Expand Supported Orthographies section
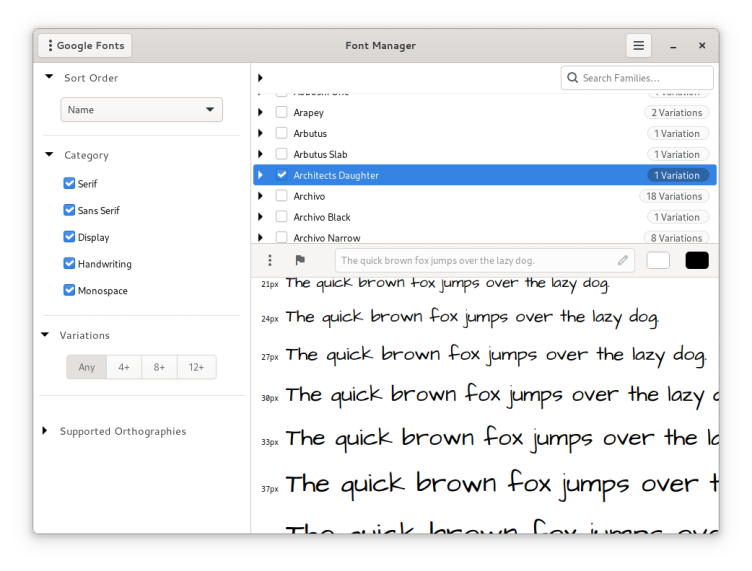The width and height of the screenshot is (752, 571). pyautogui.click(x=45, y=431)
